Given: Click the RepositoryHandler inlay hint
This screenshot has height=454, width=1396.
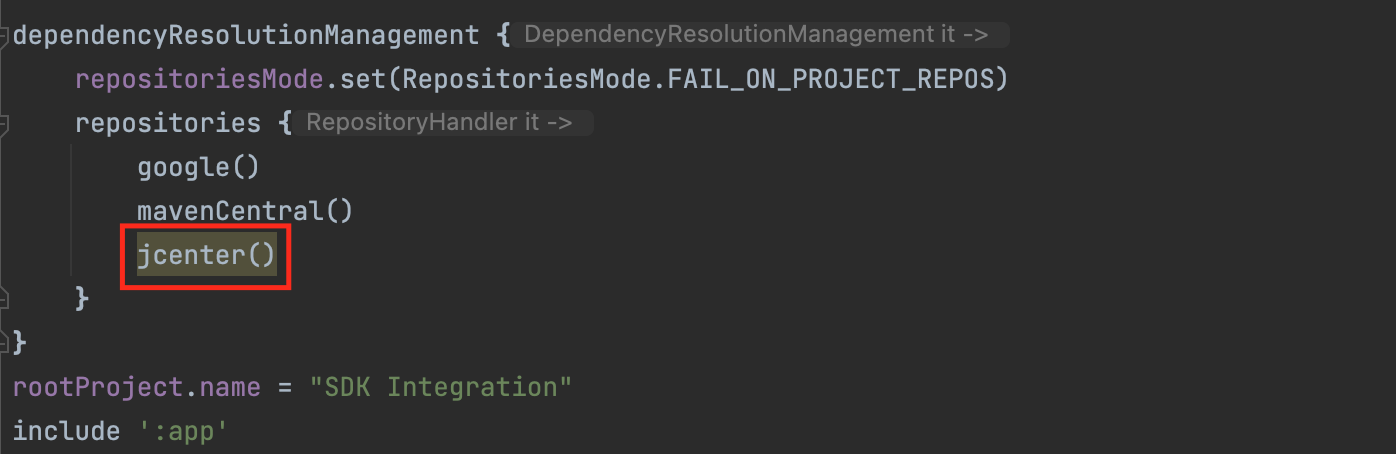Looking at the screenshot, I should [439, 123].
